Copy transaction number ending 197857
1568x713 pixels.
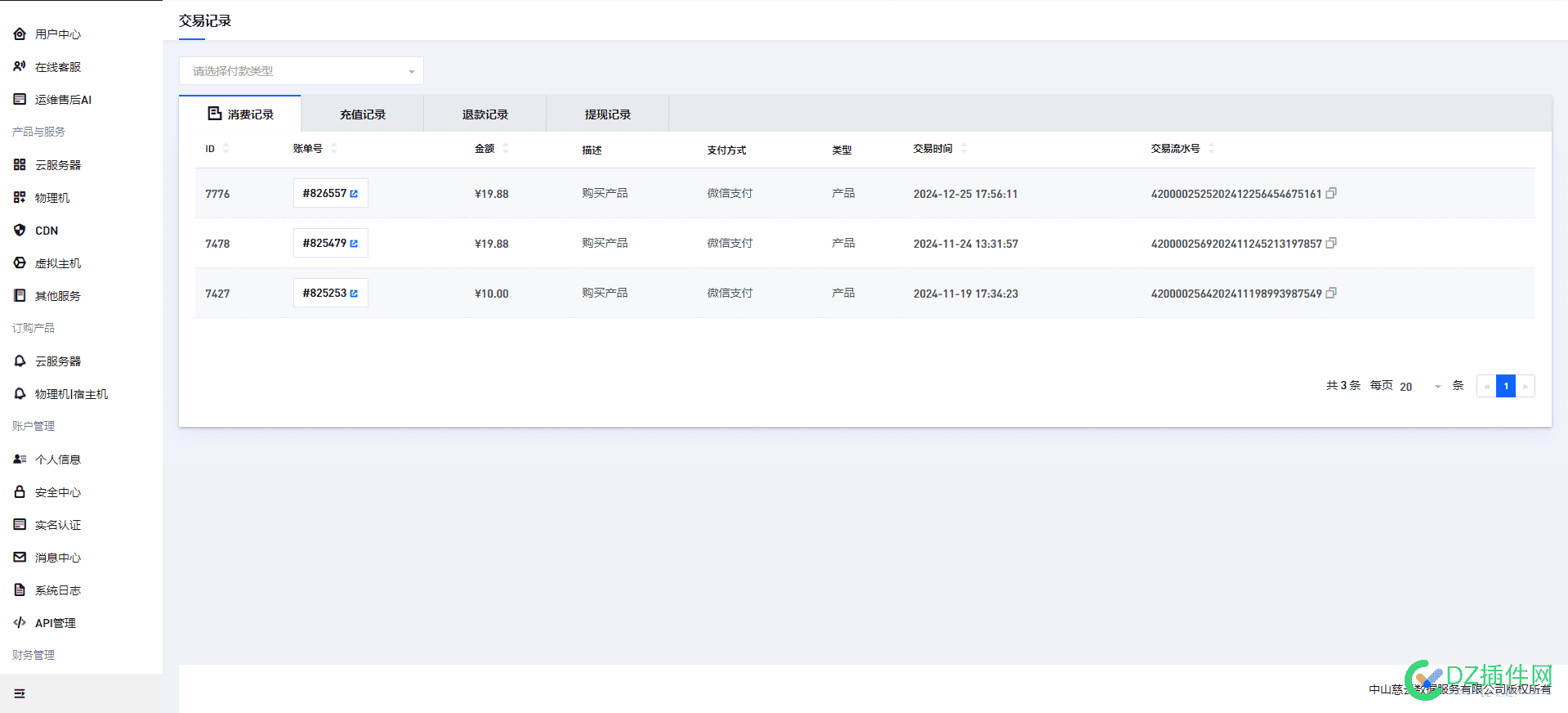1331,243
